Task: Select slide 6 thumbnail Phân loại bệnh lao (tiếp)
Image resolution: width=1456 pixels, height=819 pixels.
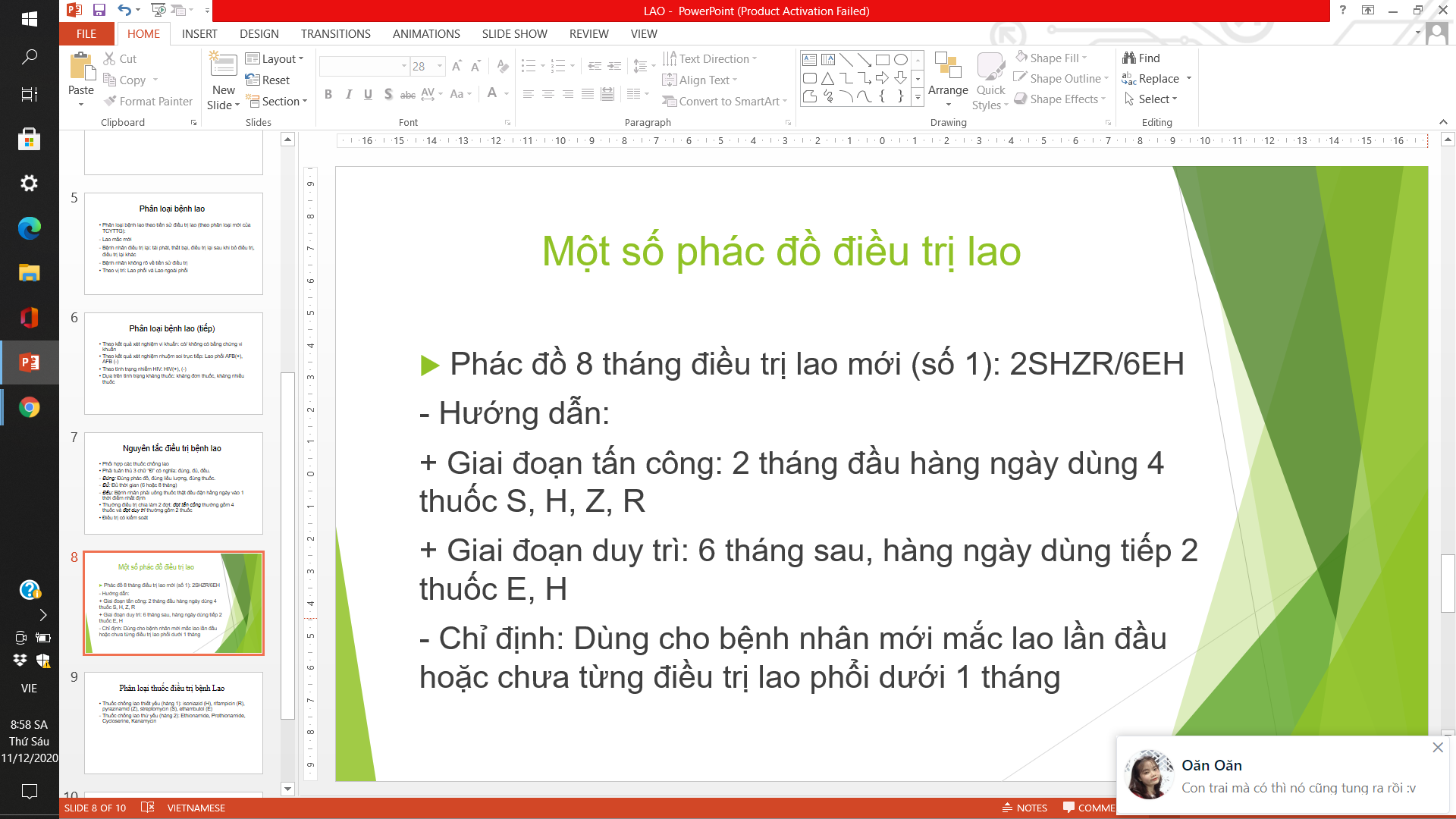Action: coord(174,363)
